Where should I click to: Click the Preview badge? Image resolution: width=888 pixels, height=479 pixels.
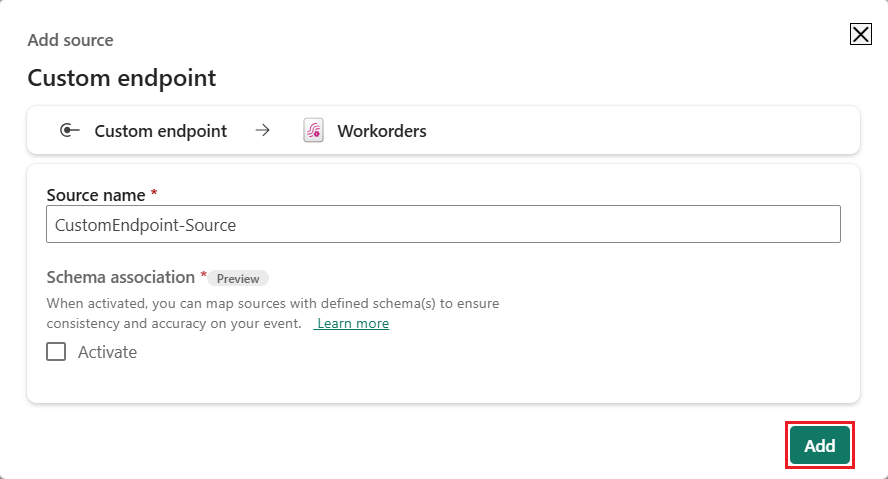[238, 279]
